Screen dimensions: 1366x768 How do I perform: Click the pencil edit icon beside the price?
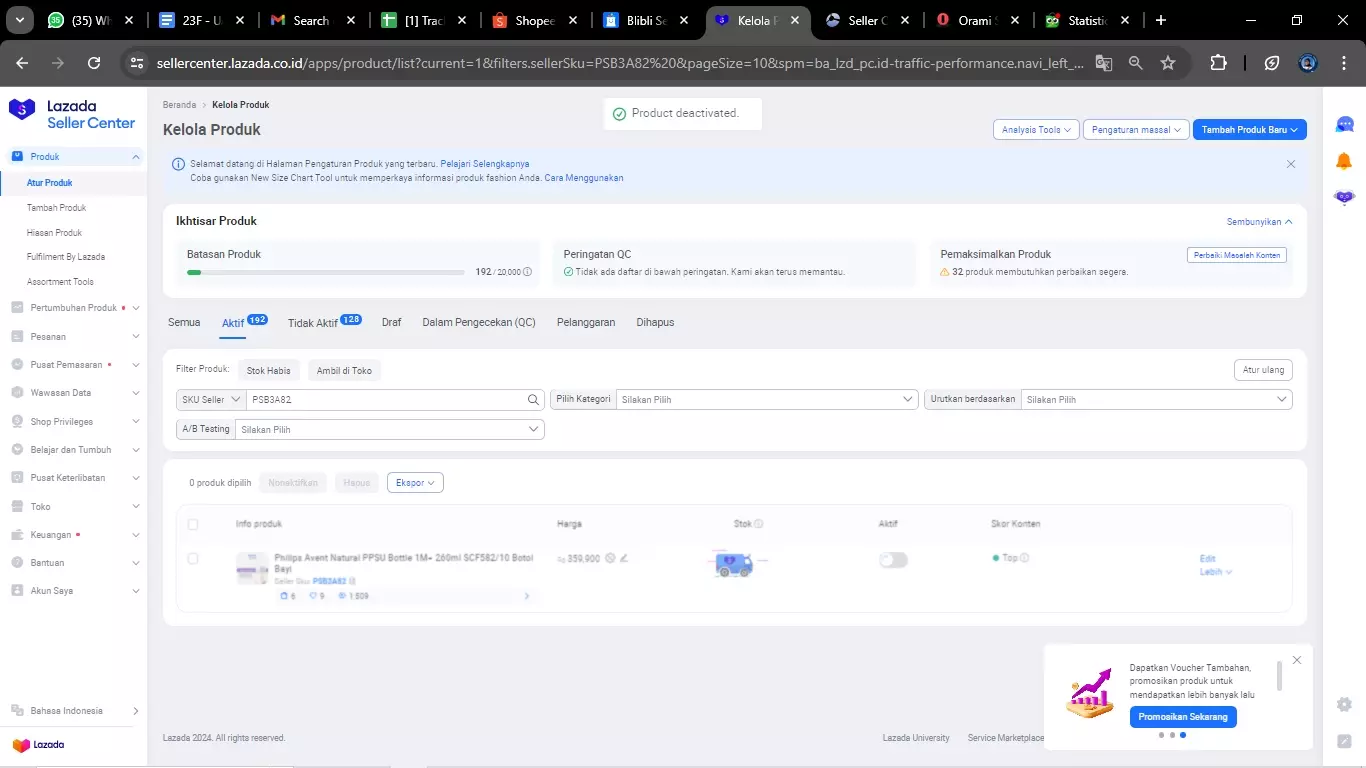[x=624, y=558]
